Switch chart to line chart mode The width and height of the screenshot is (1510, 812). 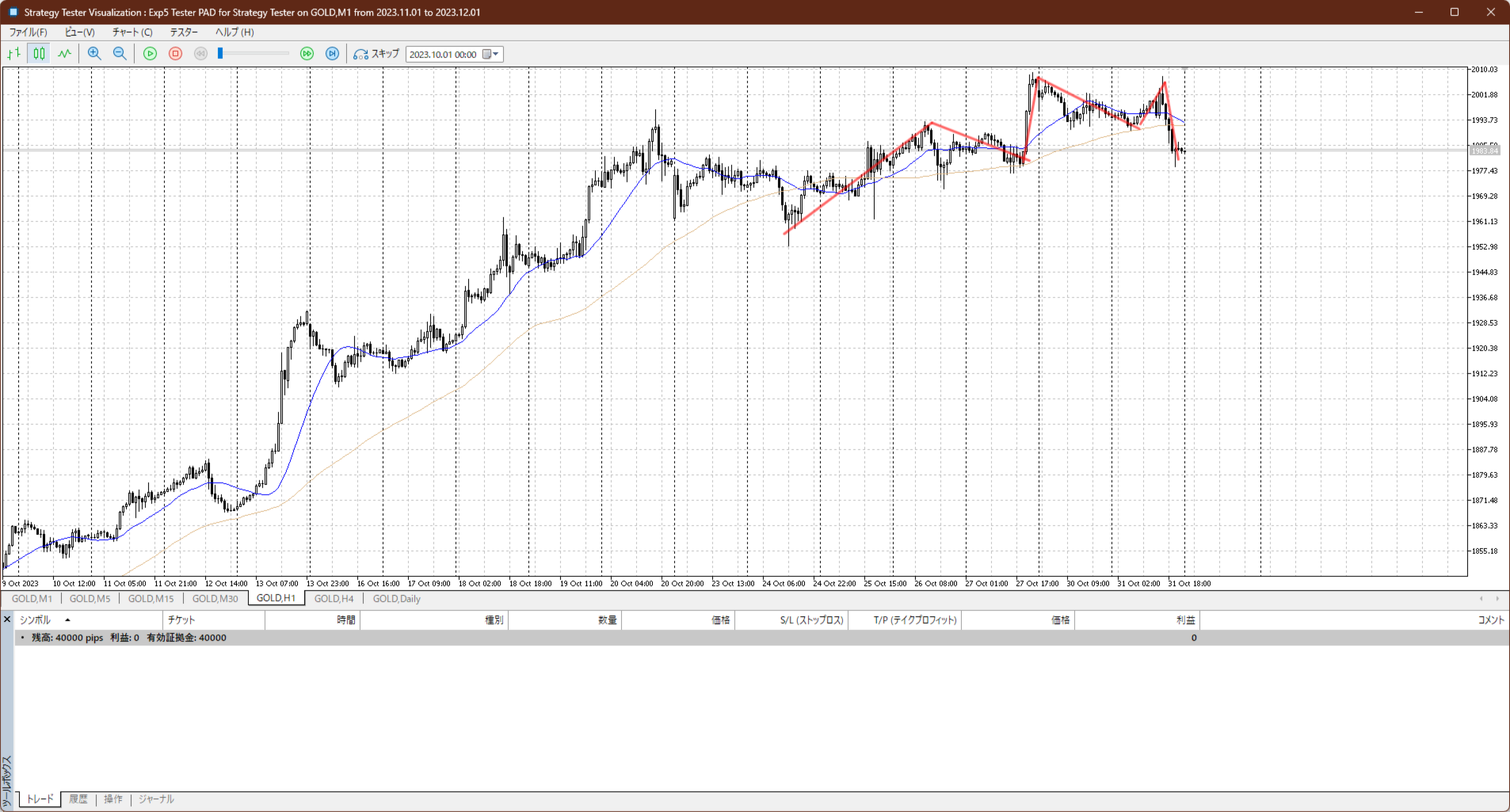(64, 54)
